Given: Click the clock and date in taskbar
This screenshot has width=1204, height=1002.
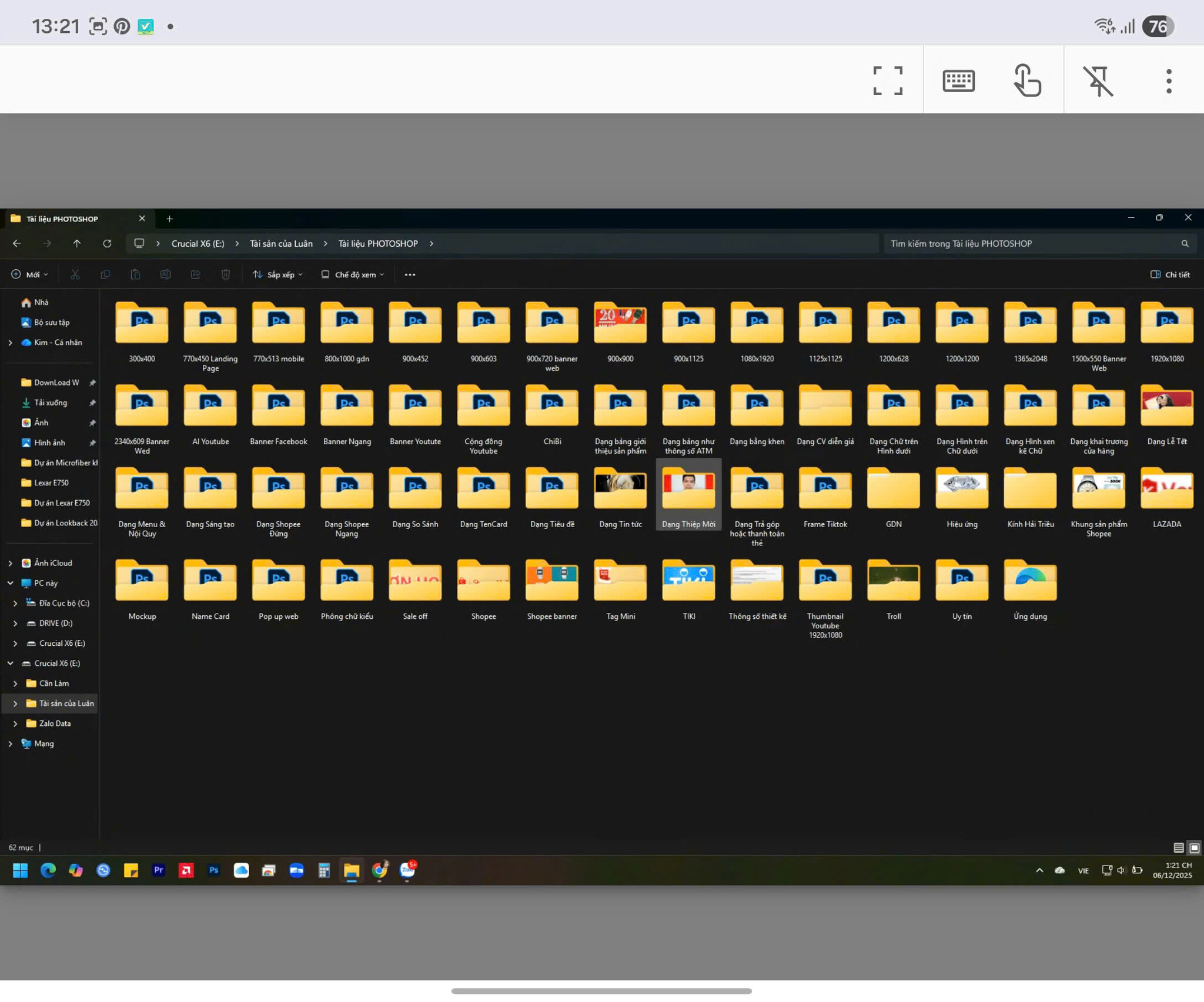Looking at the screenshot, I should point(1172,870).
